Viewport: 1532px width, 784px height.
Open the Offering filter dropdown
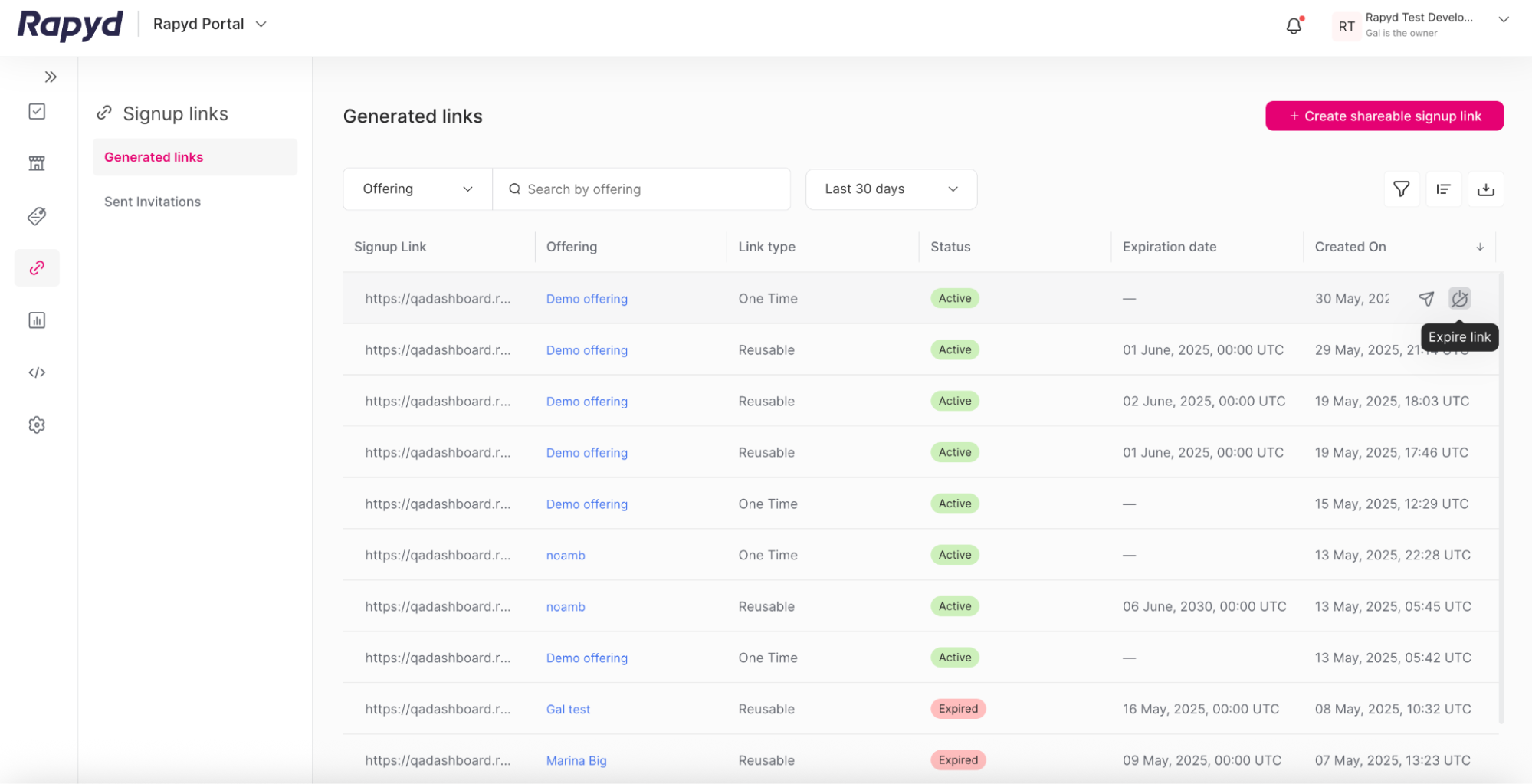point(416,189)
